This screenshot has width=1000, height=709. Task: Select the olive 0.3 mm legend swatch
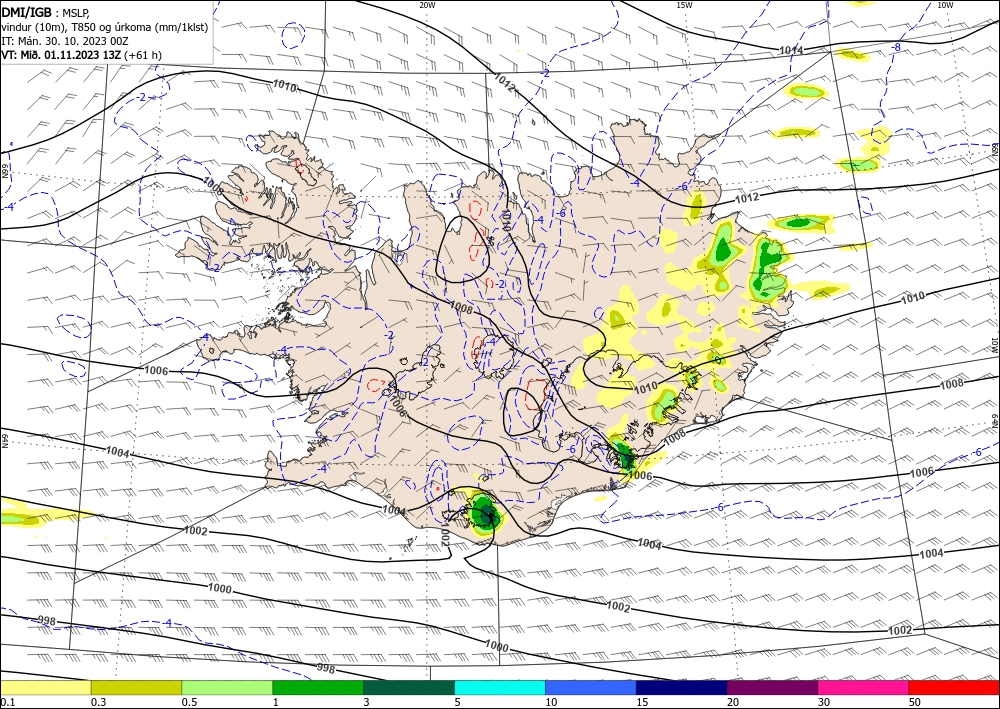pyautogui.click(x=136, y=687)
